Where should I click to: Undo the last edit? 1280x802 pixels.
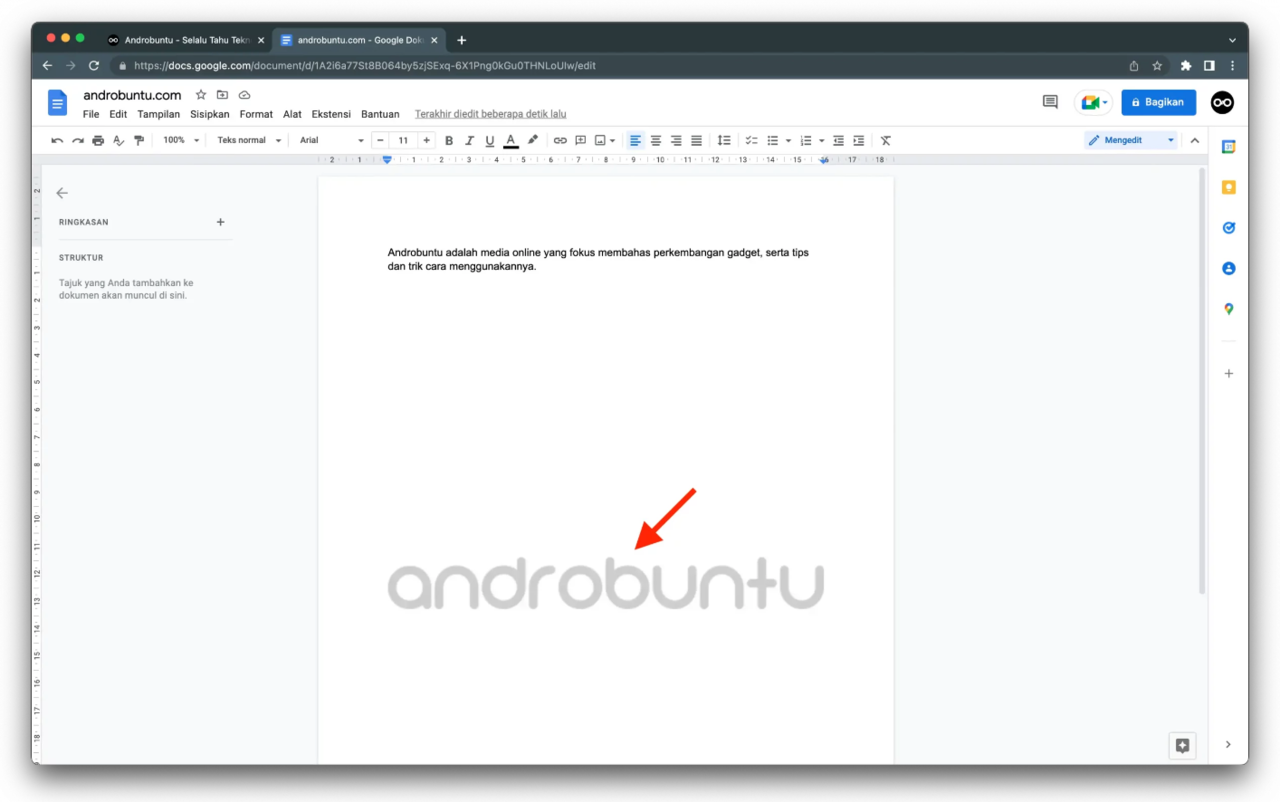click(57, 141)
